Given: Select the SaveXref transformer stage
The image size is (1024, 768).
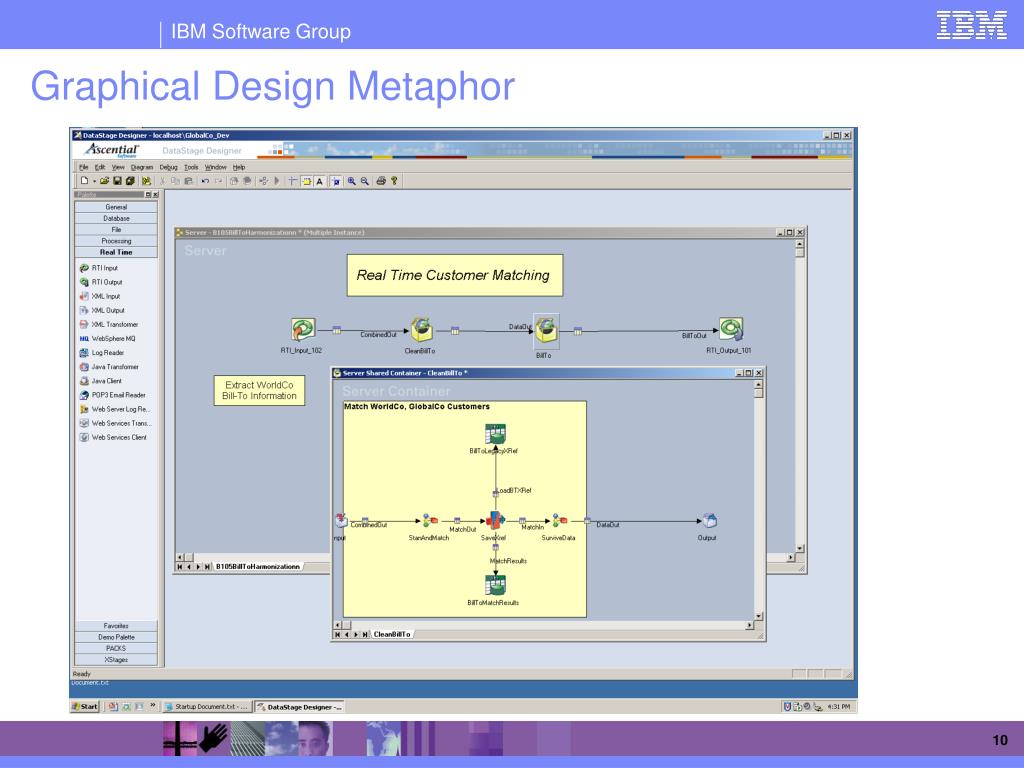Looking at the screenshot, I should click(494, 520).
